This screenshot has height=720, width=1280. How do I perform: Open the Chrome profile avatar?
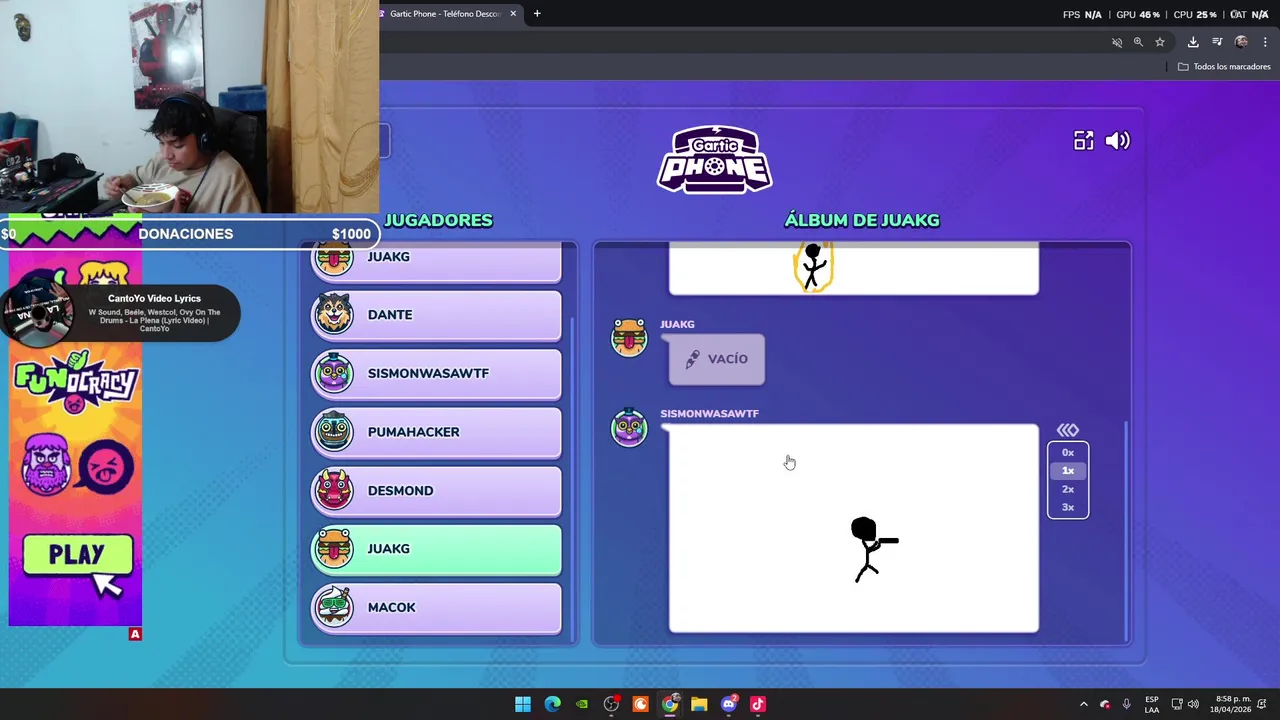1241,42
